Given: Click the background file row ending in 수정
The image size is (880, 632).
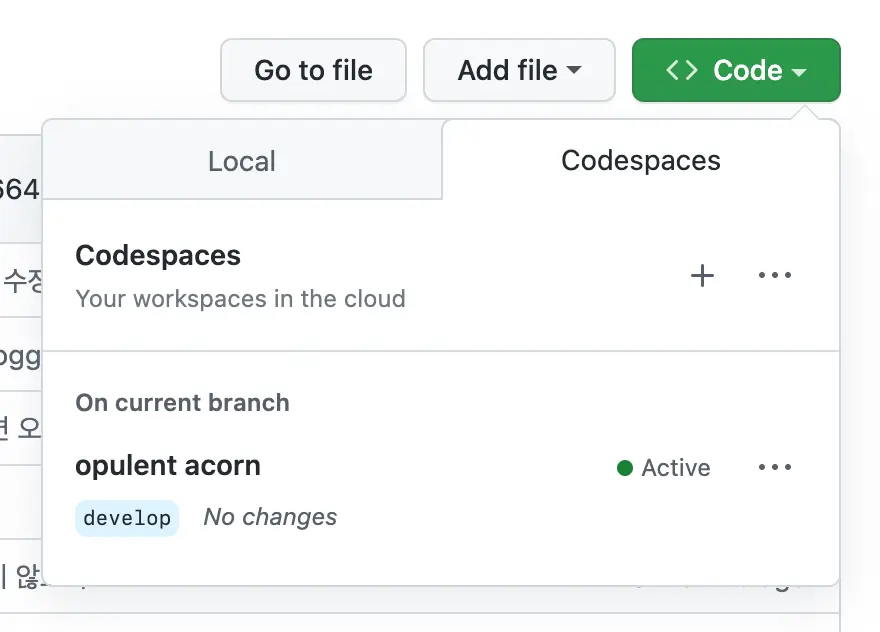Looking at the screenshot, I should click(x=22, y=281).
